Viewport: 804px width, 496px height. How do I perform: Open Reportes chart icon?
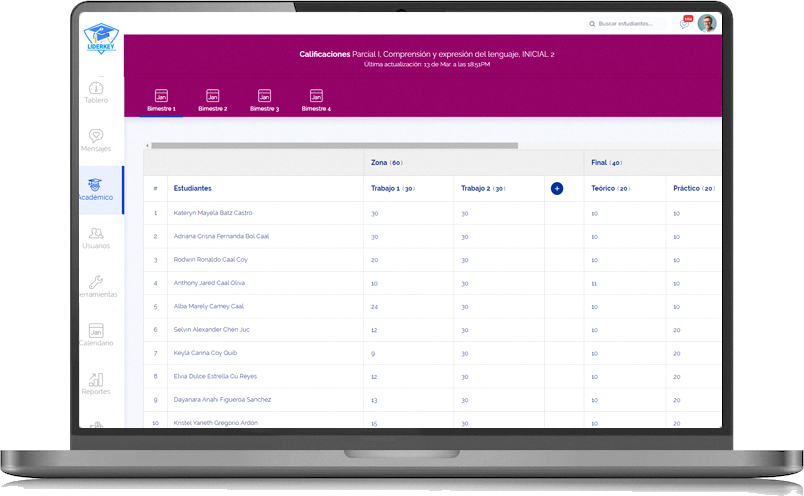[96, 380]
